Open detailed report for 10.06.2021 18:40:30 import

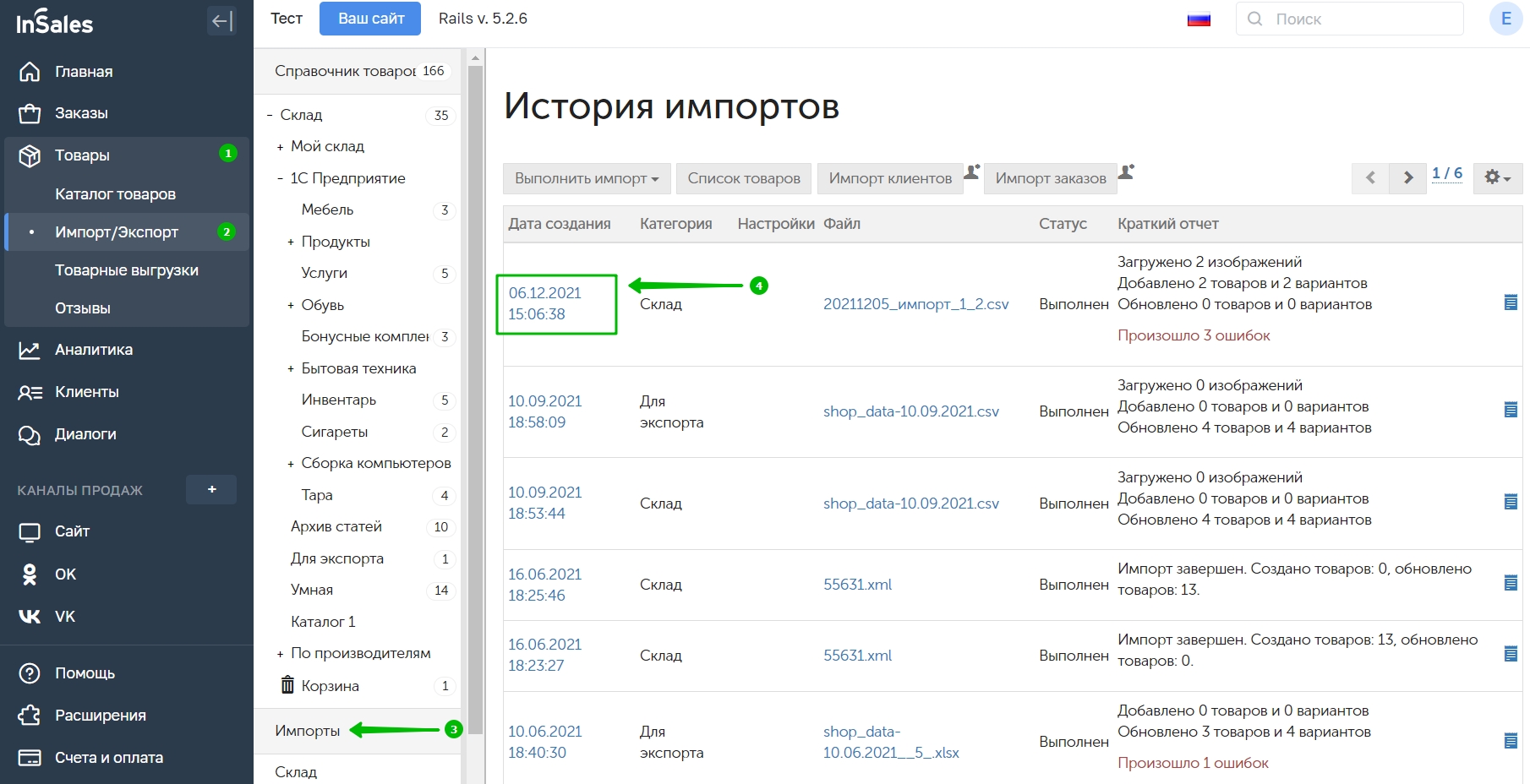(x=1511, y=741)
